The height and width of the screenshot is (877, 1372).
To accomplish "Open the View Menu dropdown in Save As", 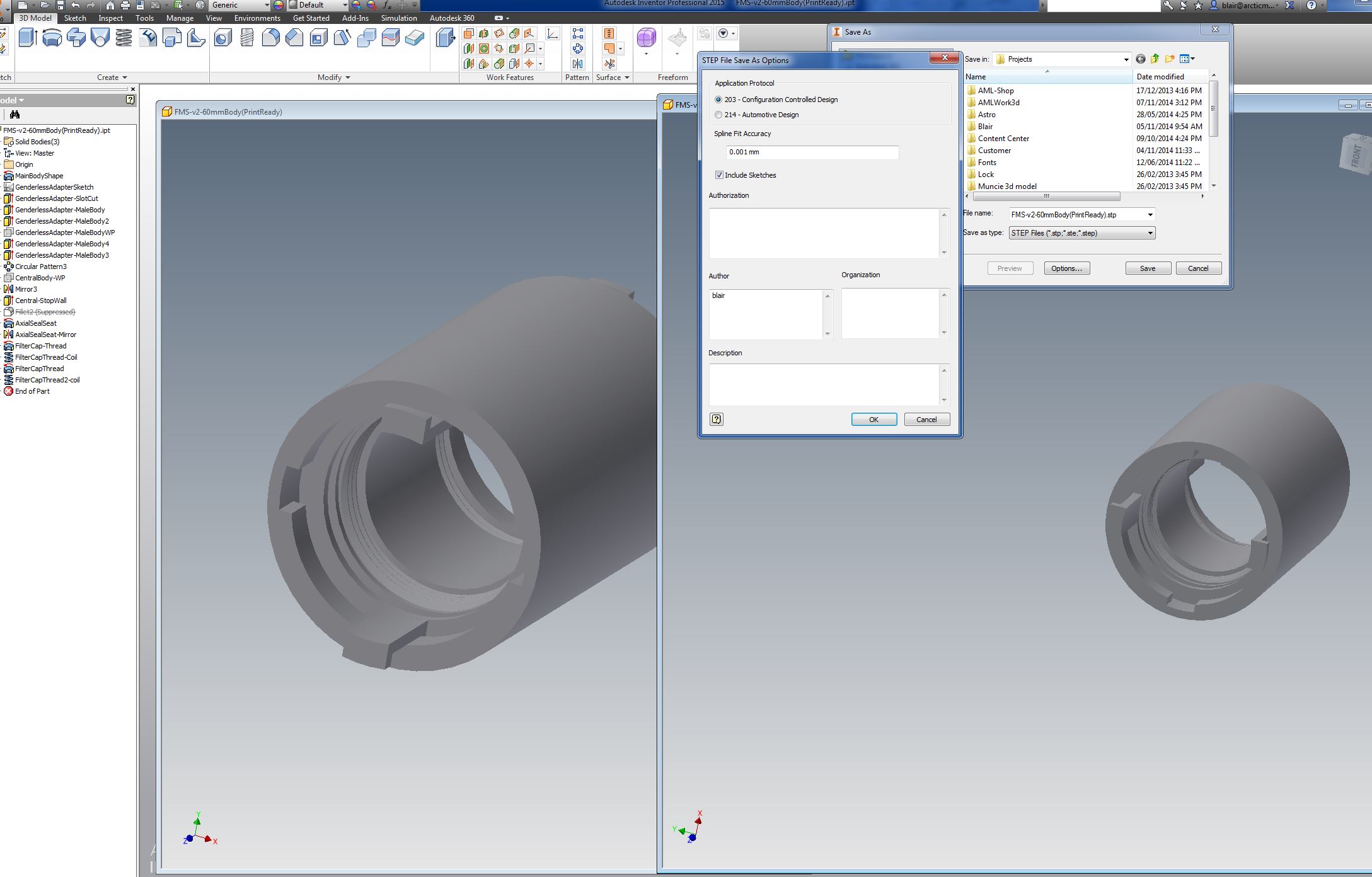I will (1187, 59).
